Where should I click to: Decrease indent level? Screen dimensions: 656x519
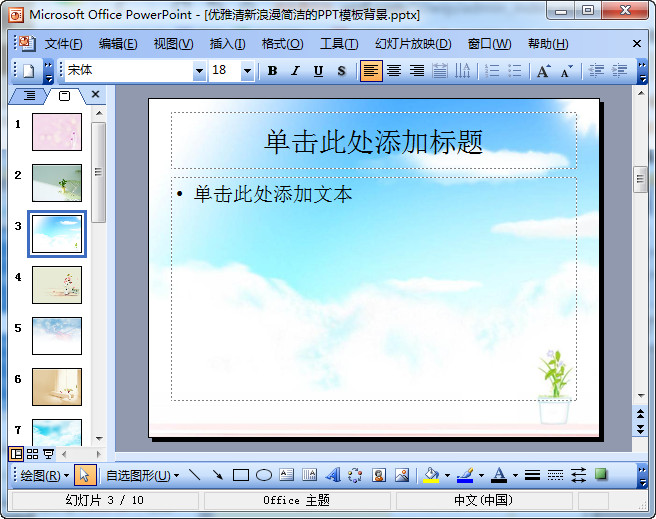point(597,71)
